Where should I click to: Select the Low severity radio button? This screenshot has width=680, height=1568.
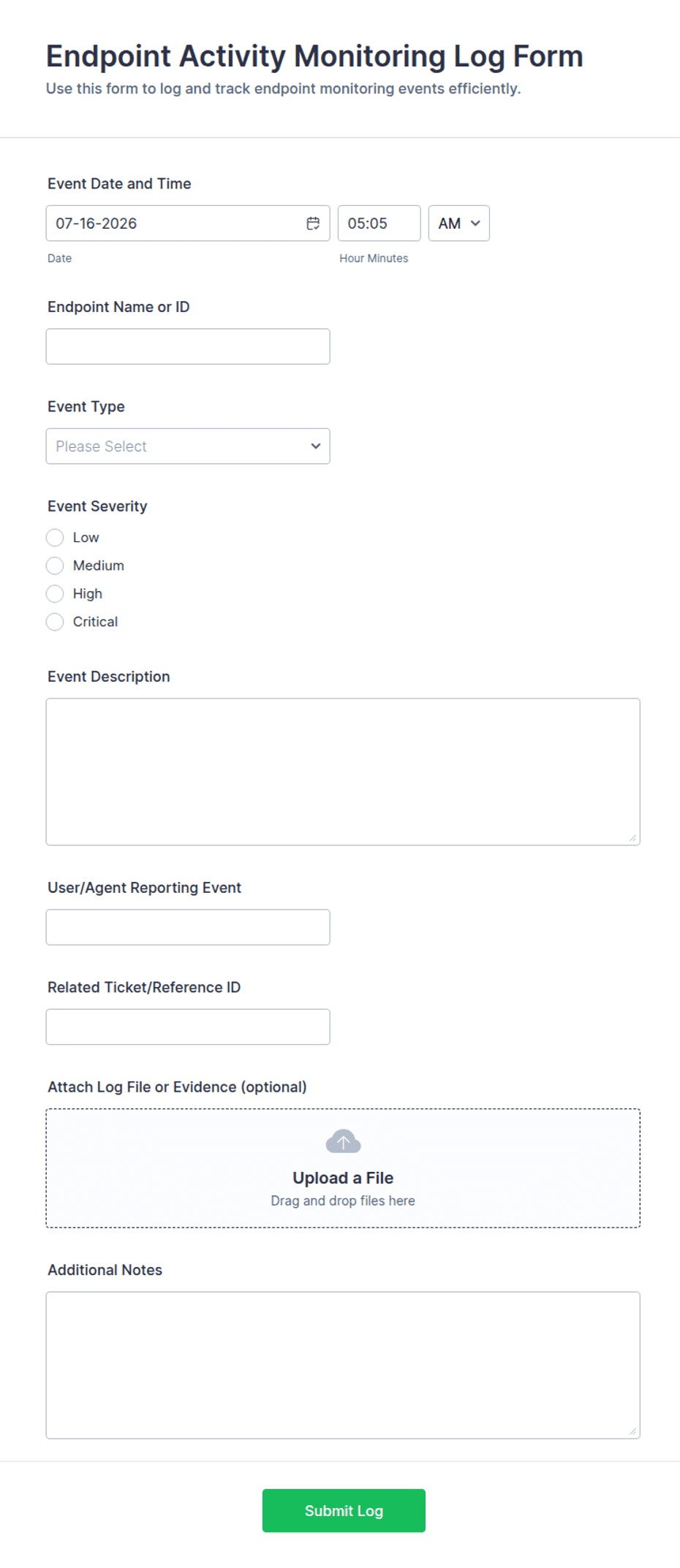(55, 538)
